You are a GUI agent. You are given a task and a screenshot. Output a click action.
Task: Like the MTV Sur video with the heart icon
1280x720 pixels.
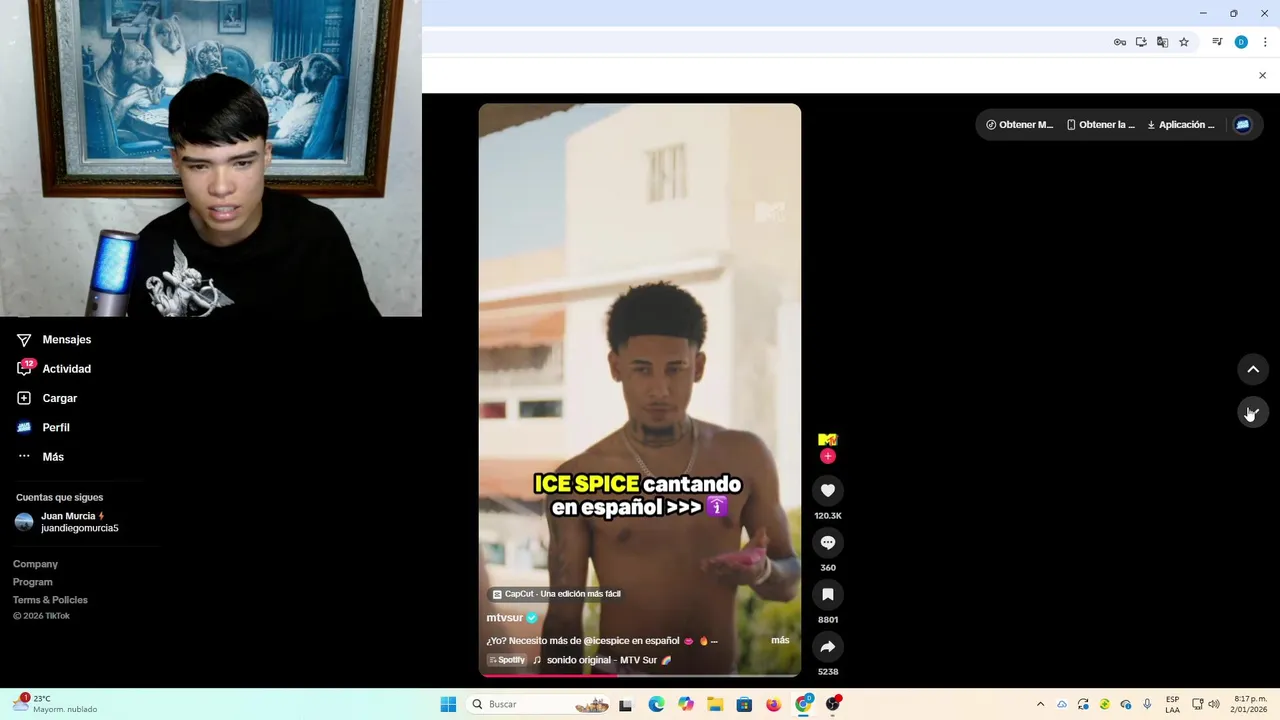827,490
